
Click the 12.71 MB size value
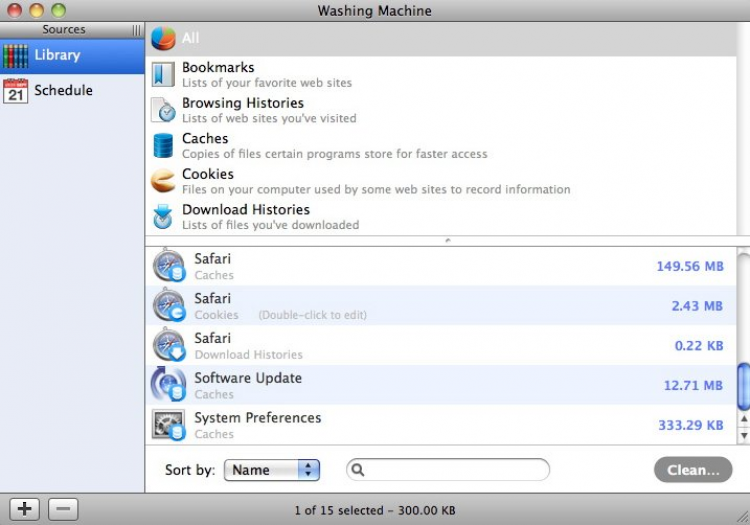(693, 385)
